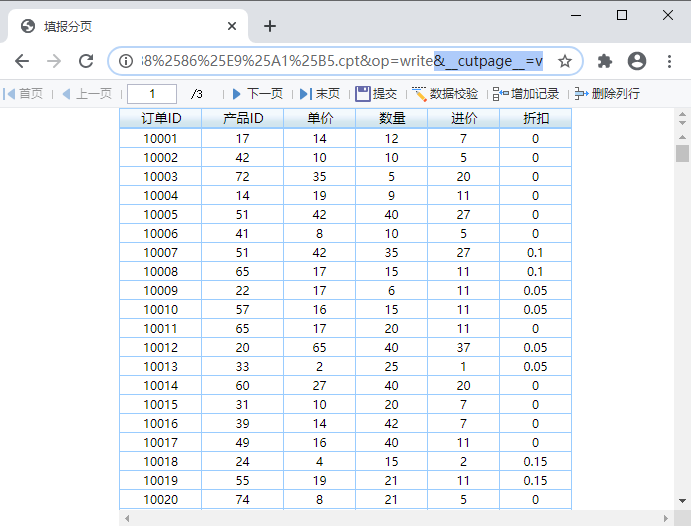Click the delete row/column (删除列行) icon
Image resolution: width=691 pixels, height=526 pixels.
[x=581, y=94]
